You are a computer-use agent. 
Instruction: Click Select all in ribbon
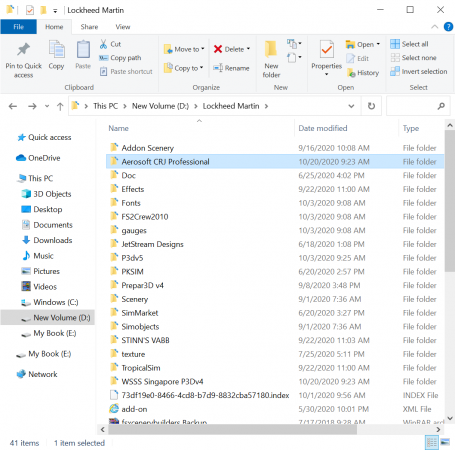[x=409, y=44]
